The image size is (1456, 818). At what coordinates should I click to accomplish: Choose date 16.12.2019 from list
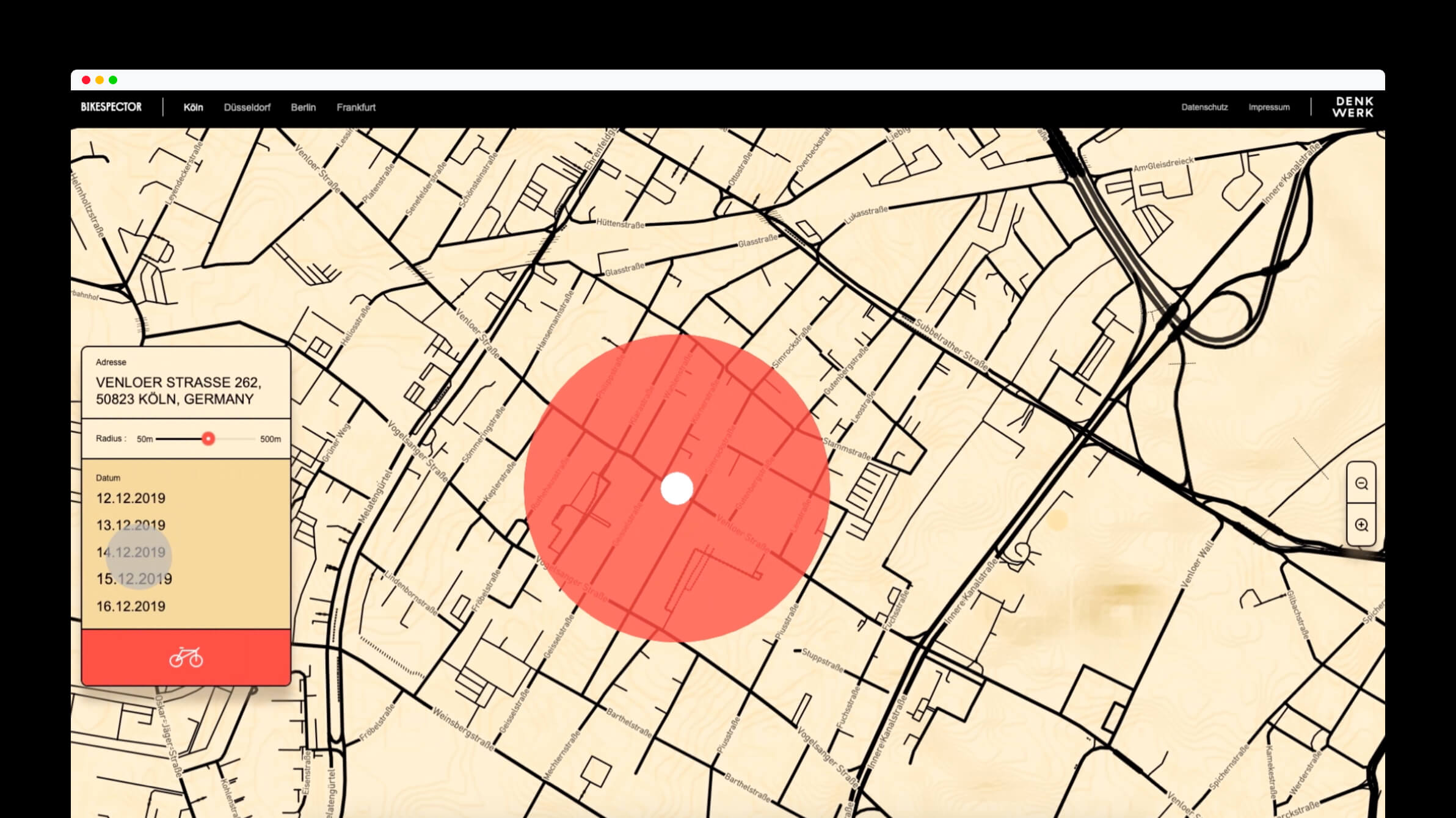tap(131, 606)
